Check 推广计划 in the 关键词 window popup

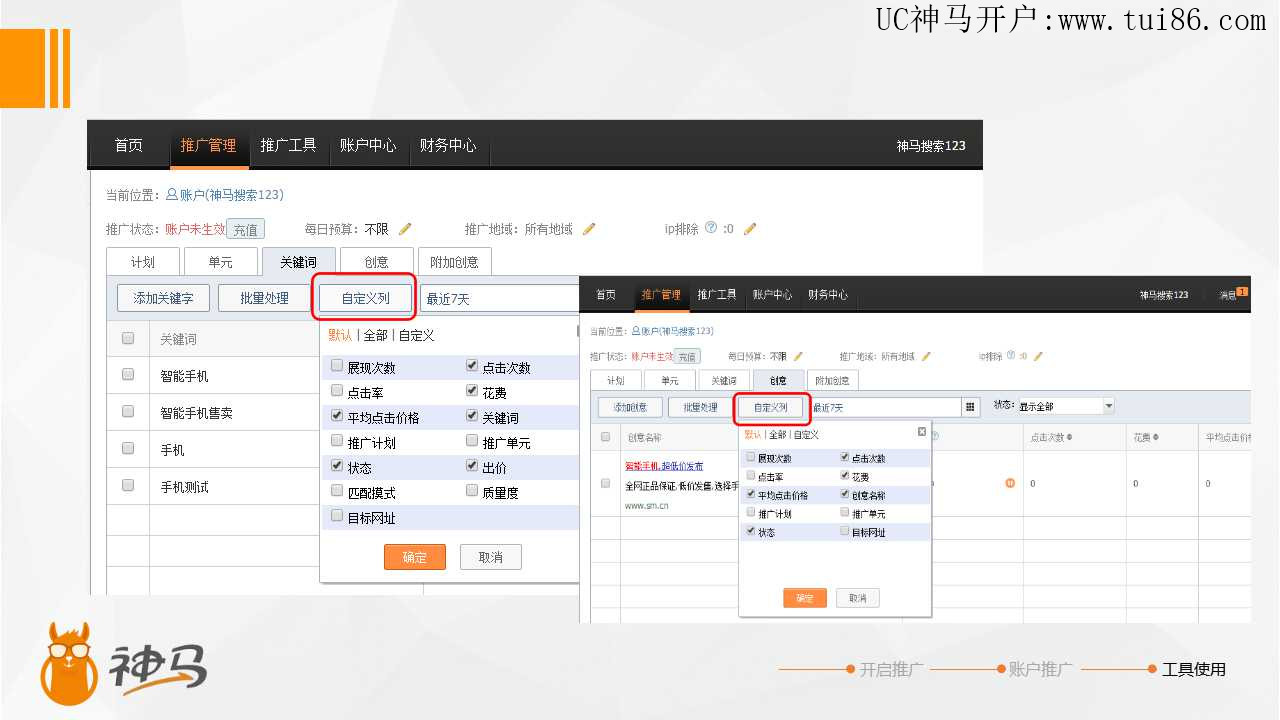337,442
